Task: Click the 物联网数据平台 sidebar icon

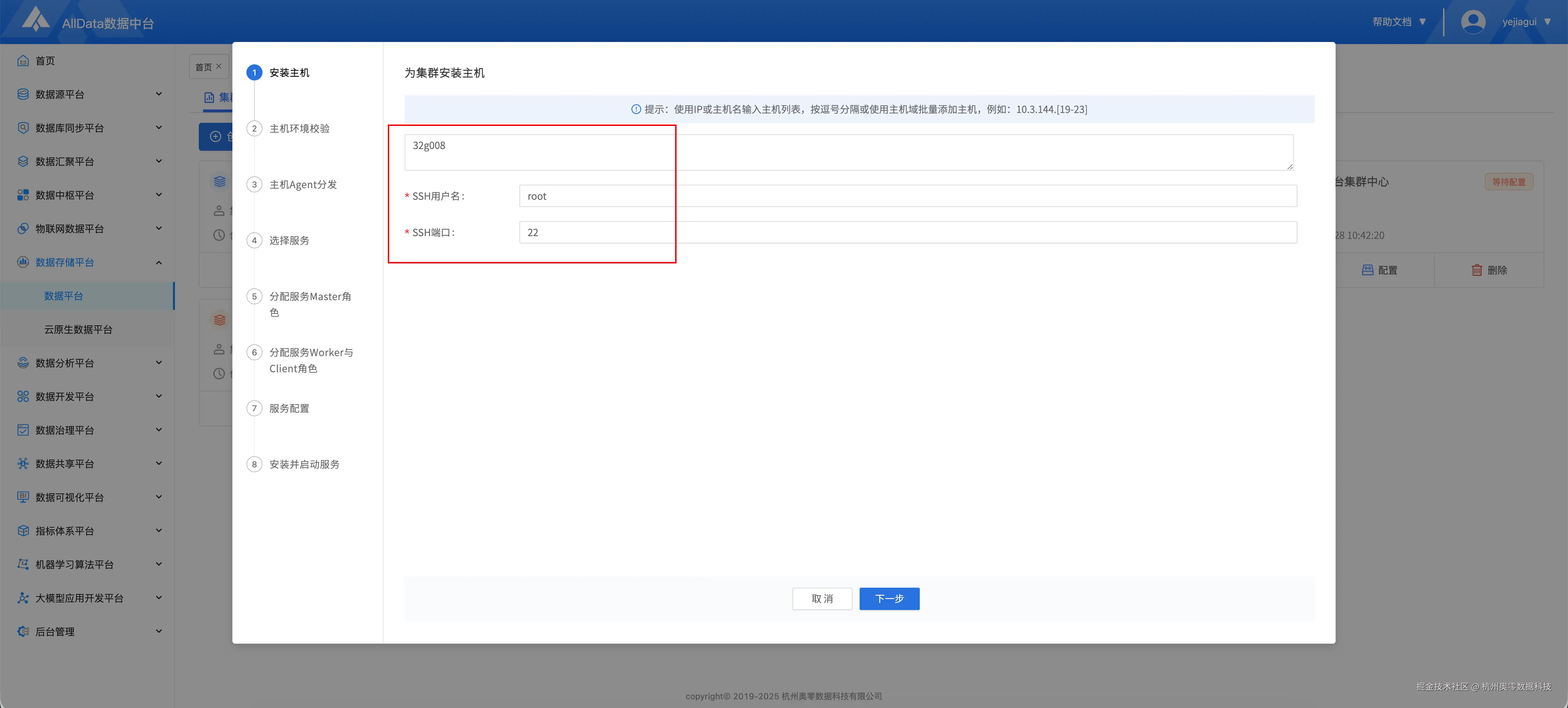Action: 23,229
